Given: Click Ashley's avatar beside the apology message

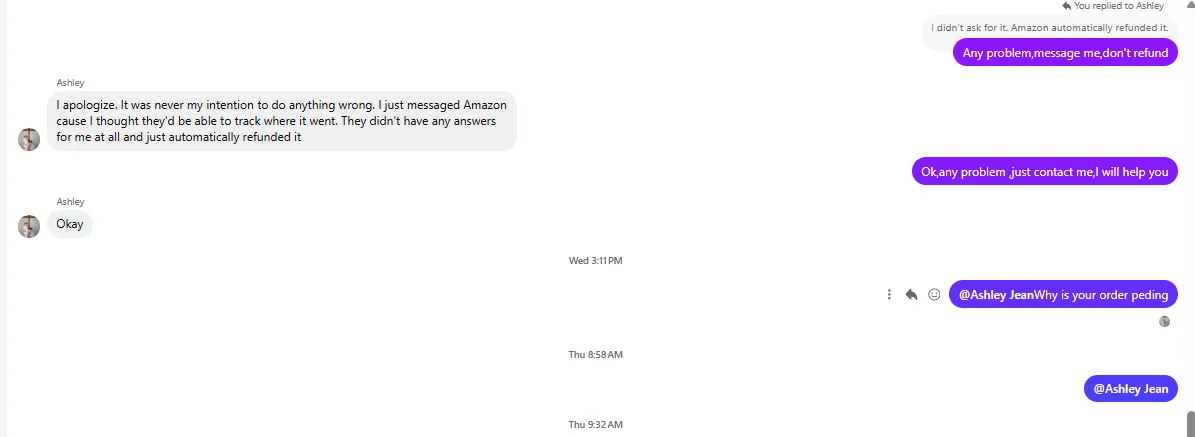Looking at the screenshot, I should 29,139.
